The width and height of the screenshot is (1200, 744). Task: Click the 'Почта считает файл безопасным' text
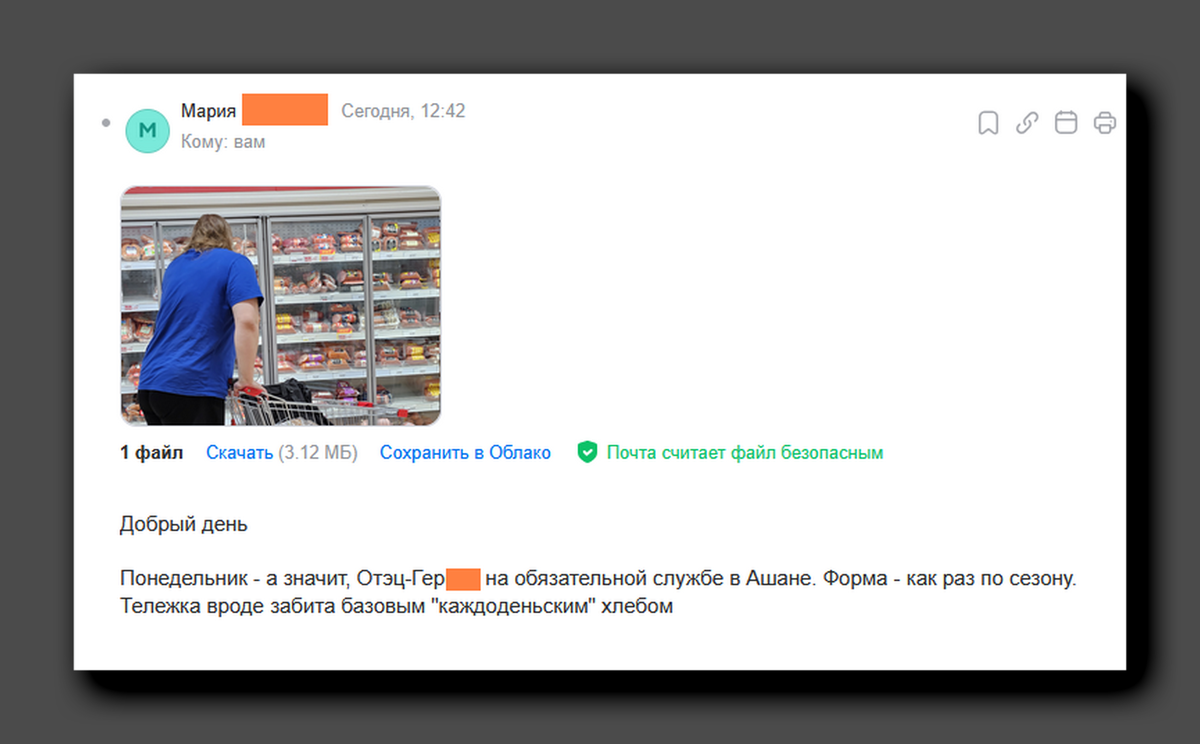(744, 452)
